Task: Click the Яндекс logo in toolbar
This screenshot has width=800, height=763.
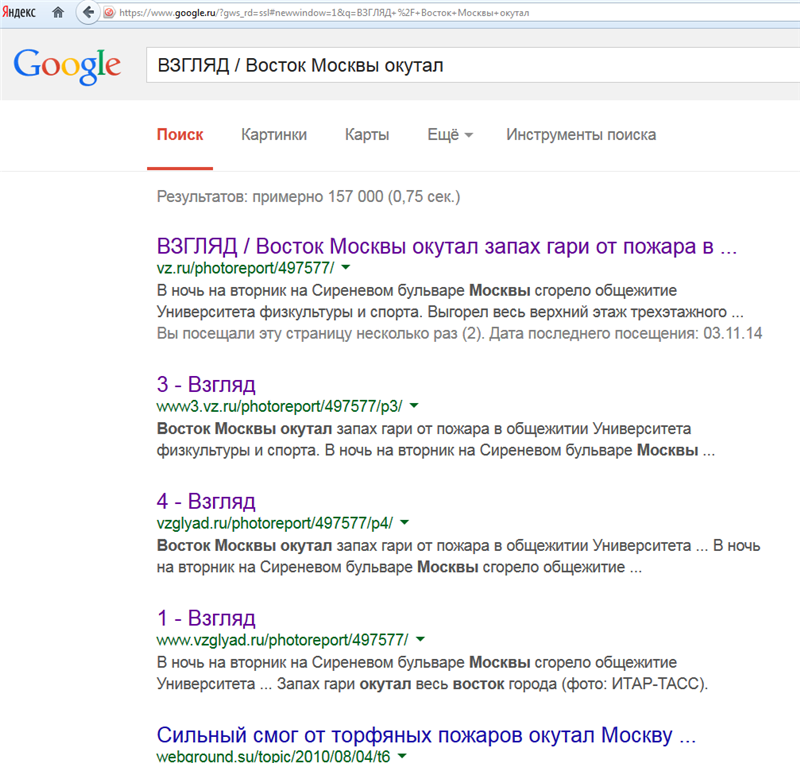Action: click(x=20, y=13)
